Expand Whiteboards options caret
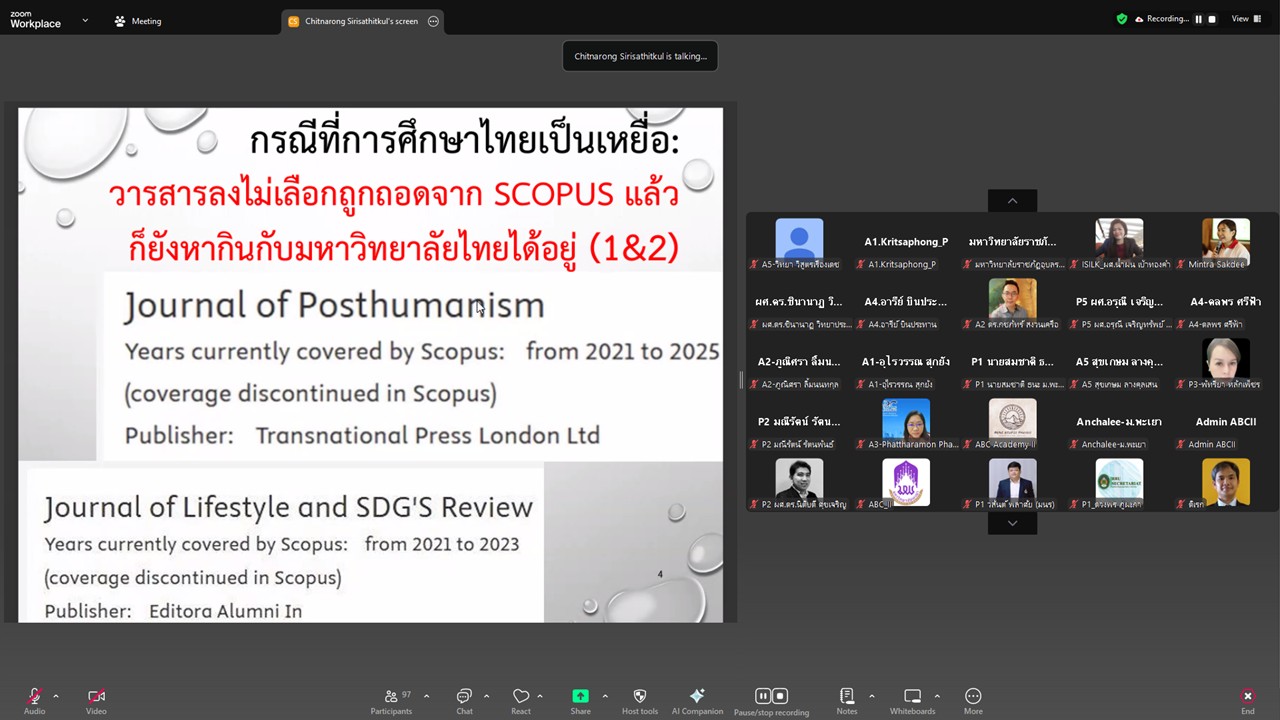 (937, 696)
